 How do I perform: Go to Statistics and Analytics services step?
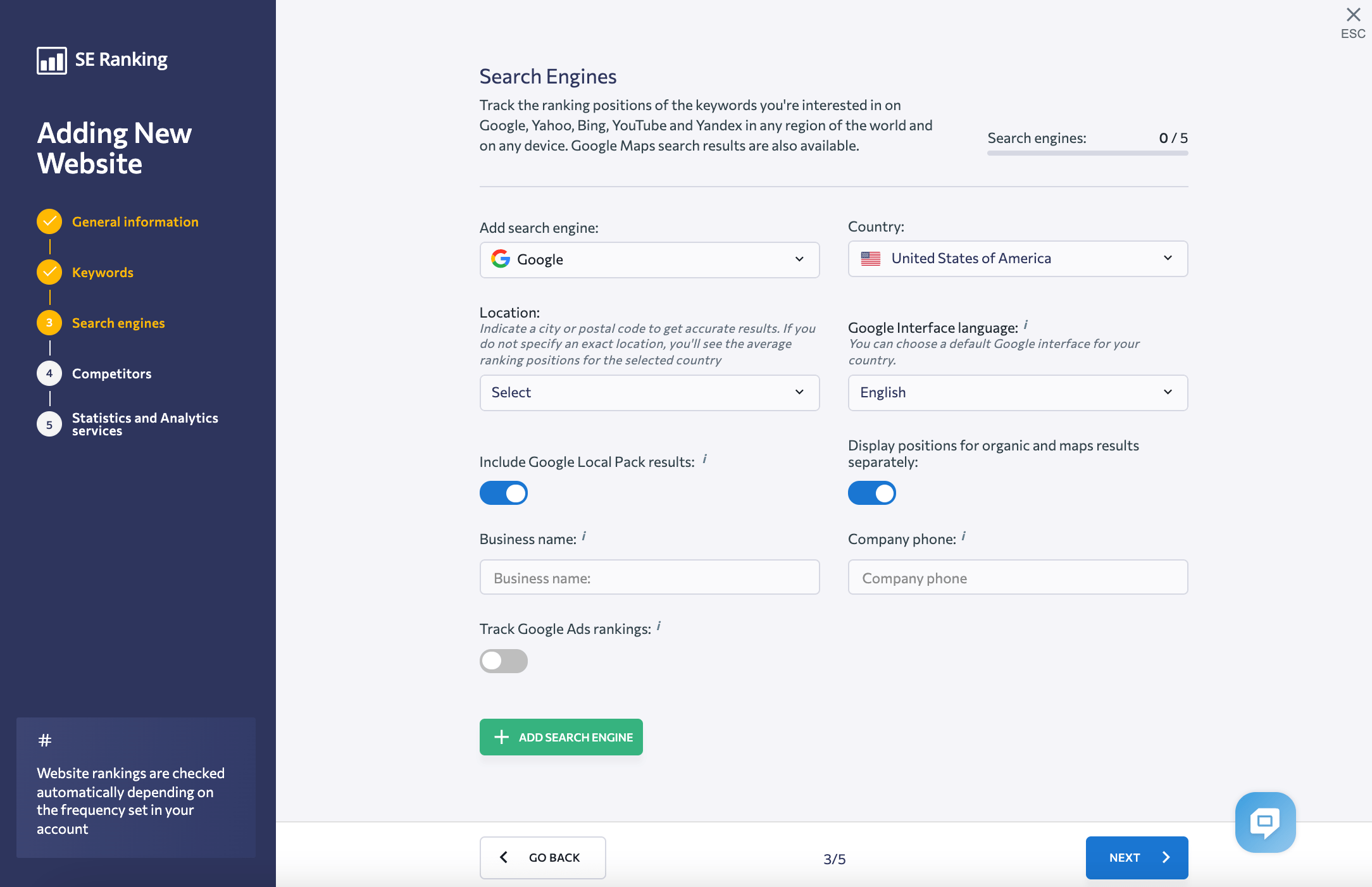point(145,424)
